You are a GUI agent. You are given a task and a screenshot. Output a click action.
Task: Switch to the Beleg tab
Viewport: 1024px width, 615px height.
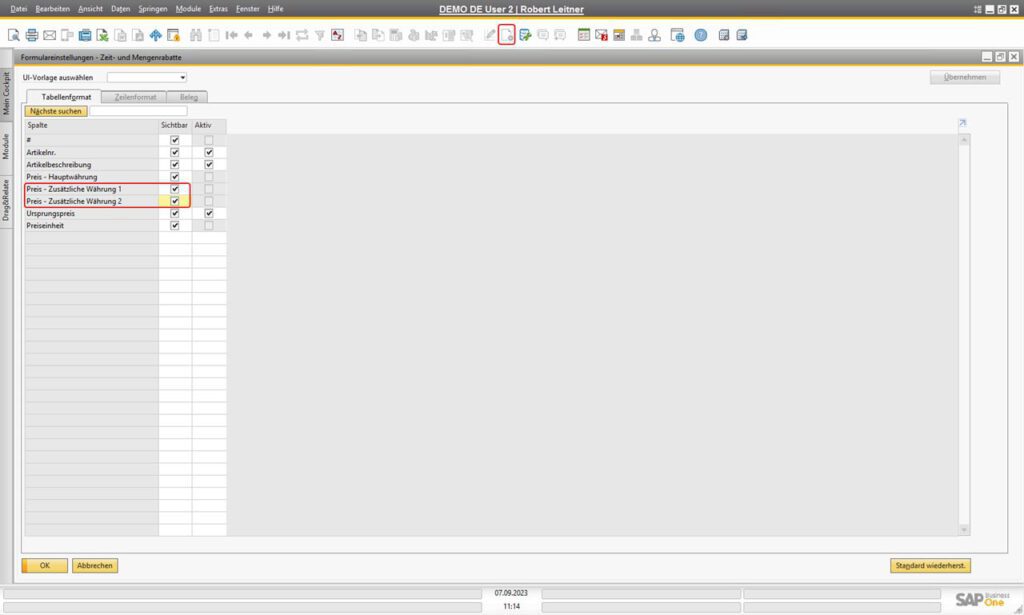(x=188, y=97)
